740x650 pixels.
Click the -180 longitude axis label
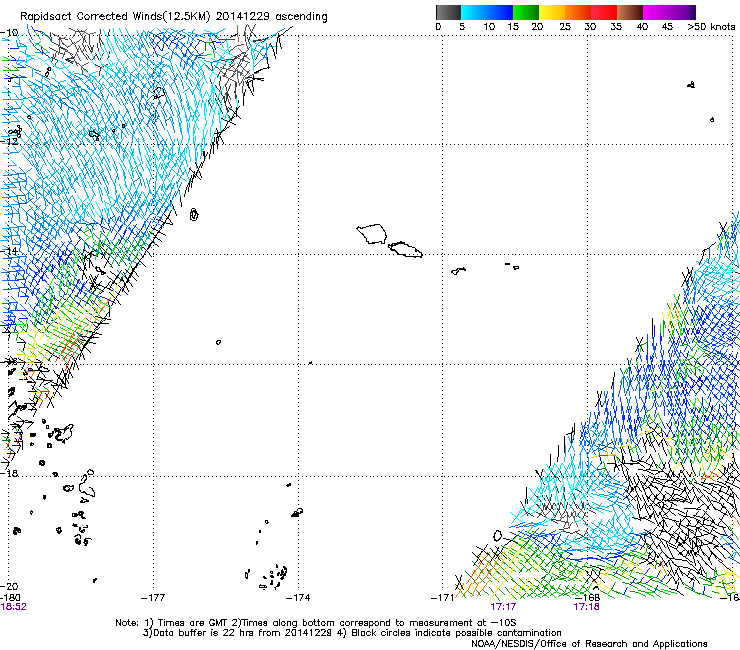click(10, 598)
